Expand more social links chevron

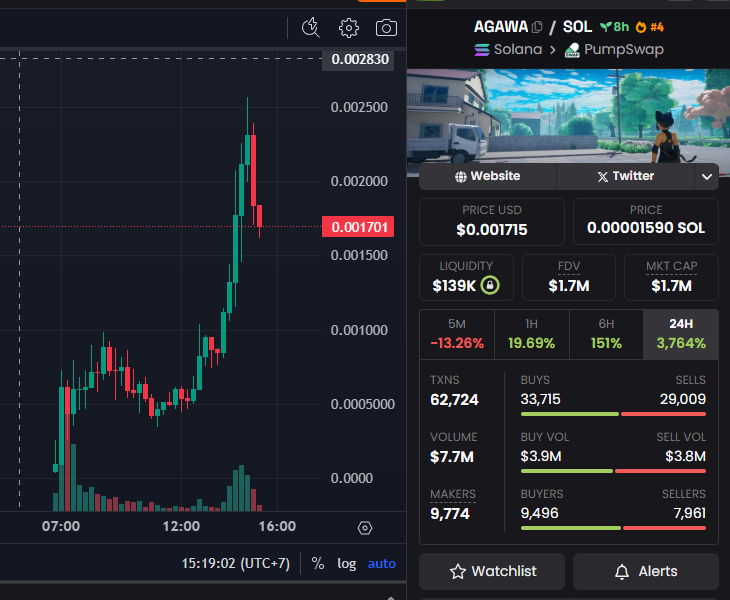(x=707, y=176)
